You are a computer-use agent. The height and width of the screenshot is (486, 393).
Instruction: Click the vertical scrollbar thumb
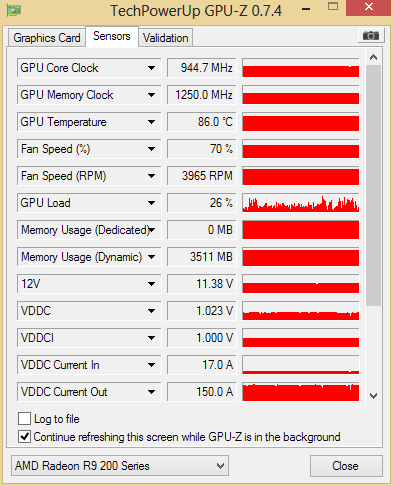373,185
